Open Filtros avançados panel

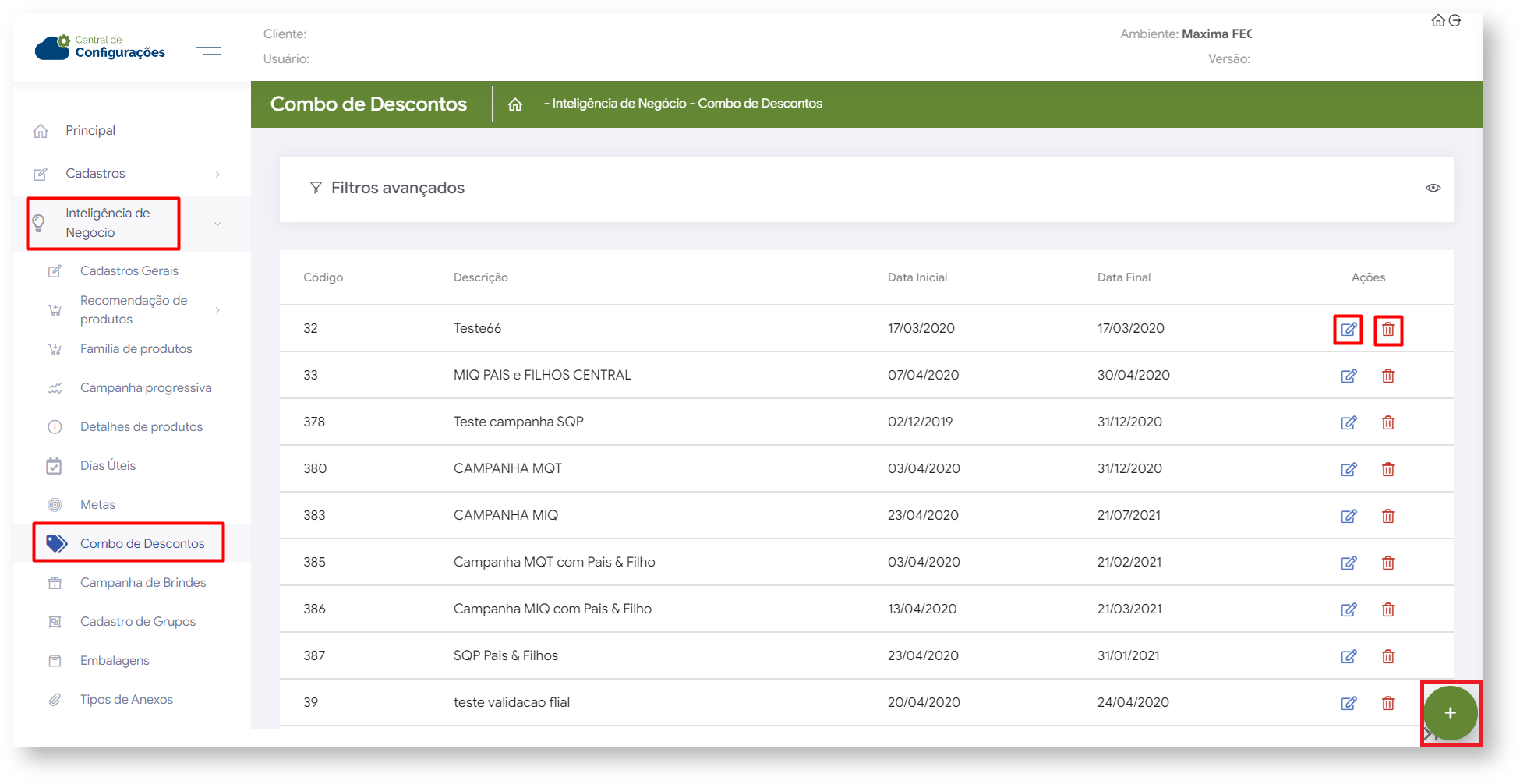coord(397,188)
